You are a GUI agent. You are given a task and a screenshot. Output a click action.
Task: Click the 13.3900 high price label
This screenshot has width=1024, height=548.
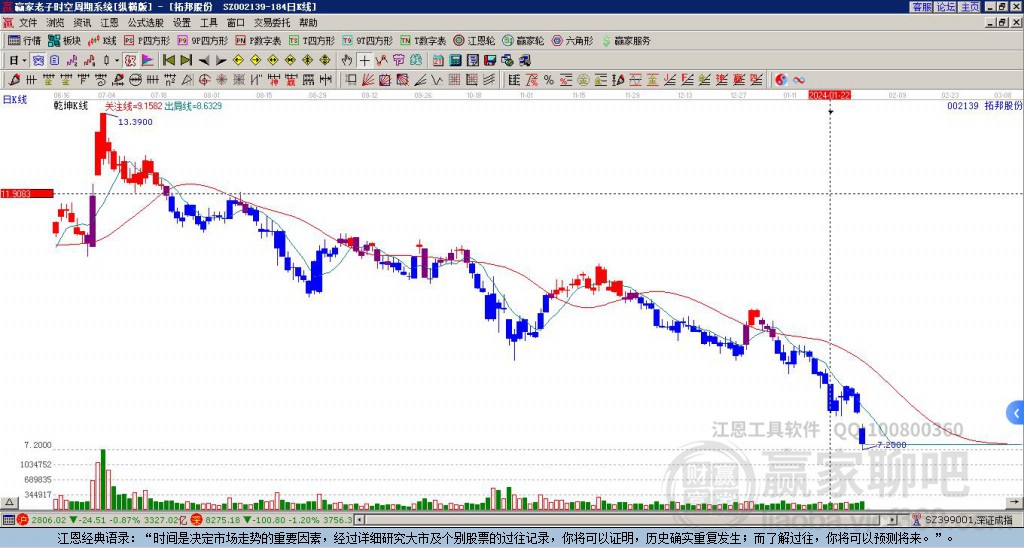coord(135,122)
